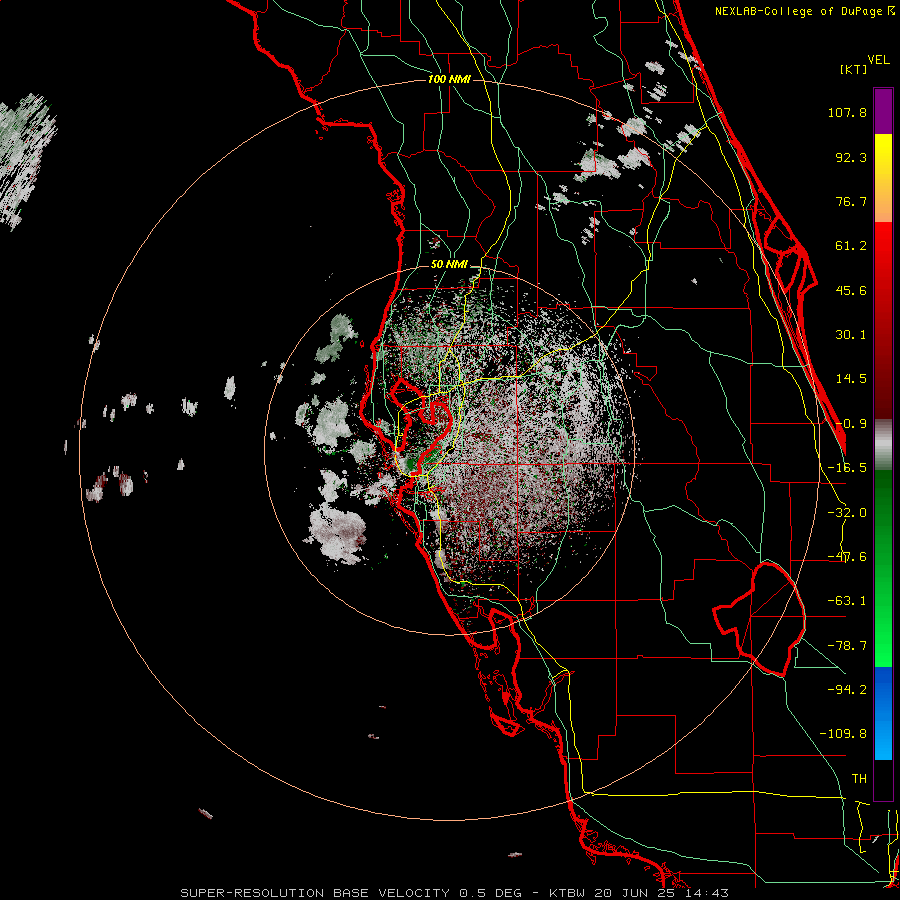The height and width of the screenshot is (900, 900).
Task: Click the 92.3 value on velocity scale
Action: [851, 157]
